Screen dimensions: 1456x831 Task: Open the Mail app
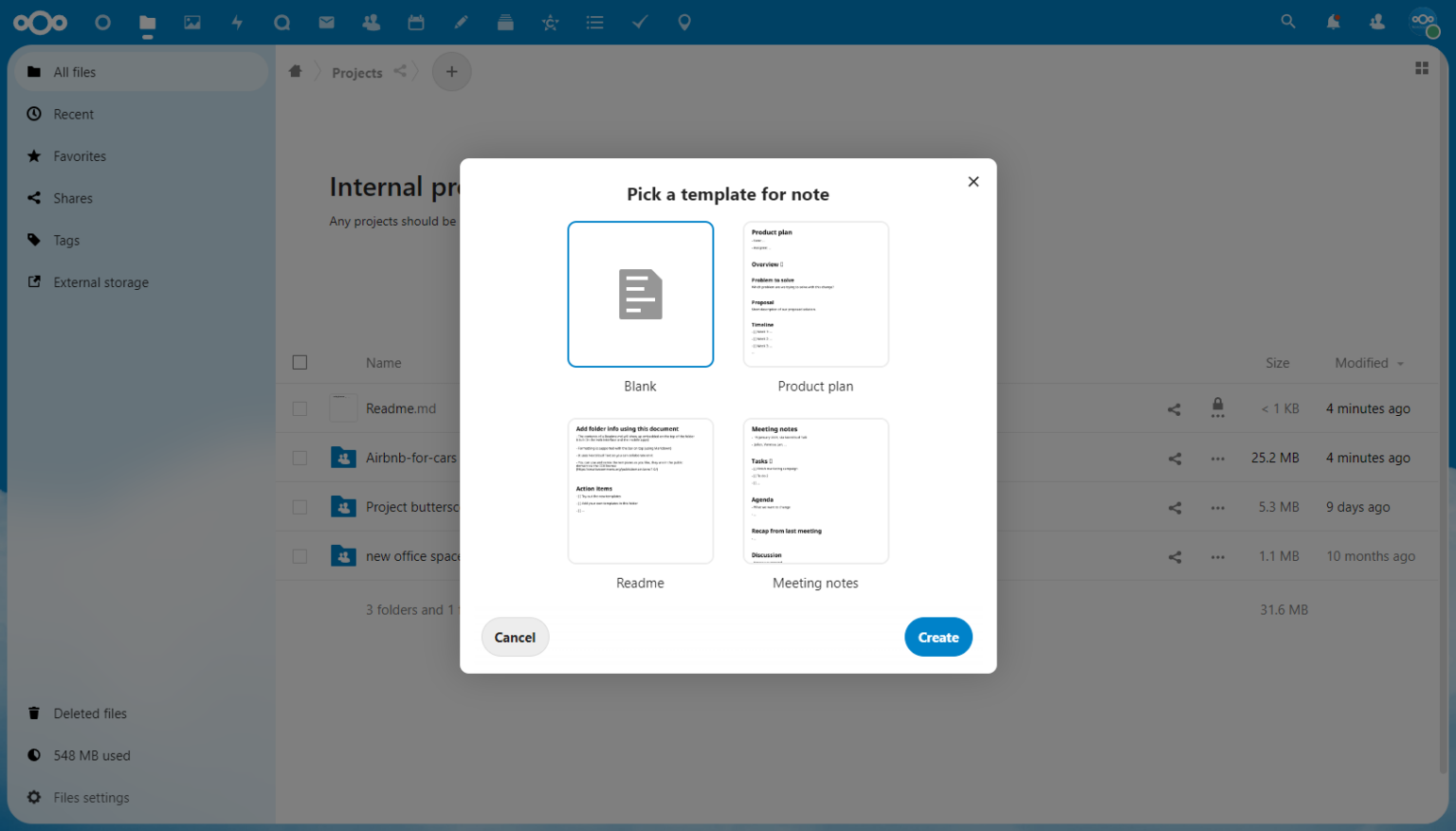coord(326,22)
